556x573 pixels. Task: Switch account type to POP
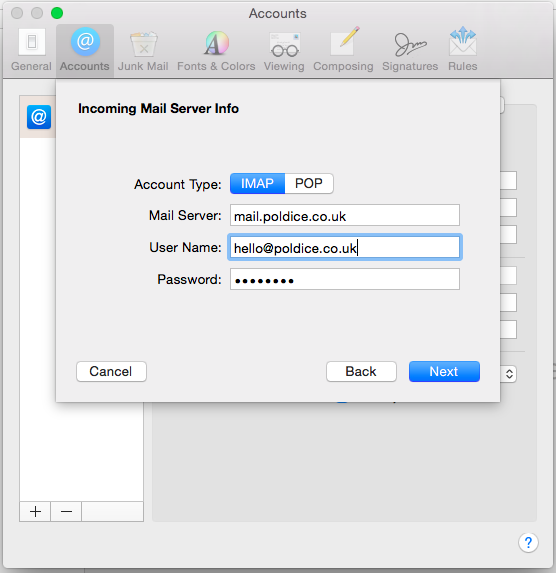[x=309, y=183]
